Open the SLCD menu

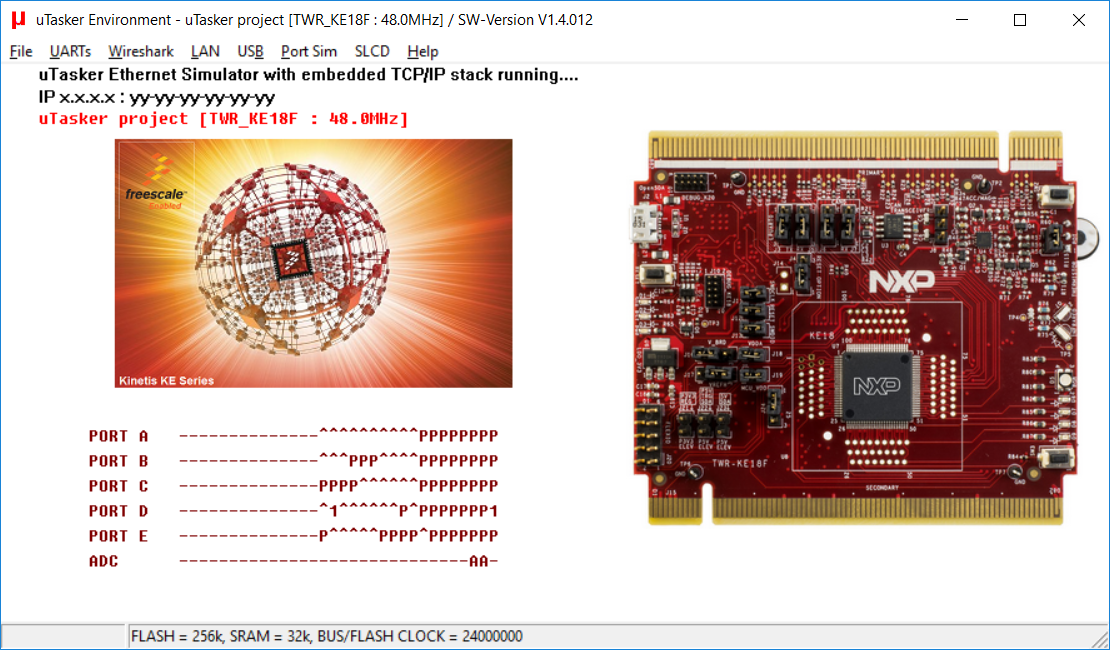372,51
